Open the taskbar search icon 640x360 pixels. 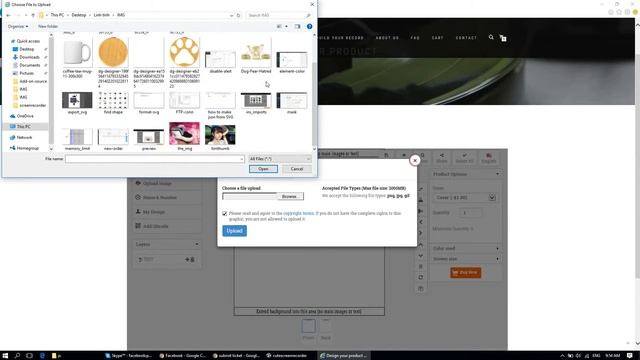point(17,356)
